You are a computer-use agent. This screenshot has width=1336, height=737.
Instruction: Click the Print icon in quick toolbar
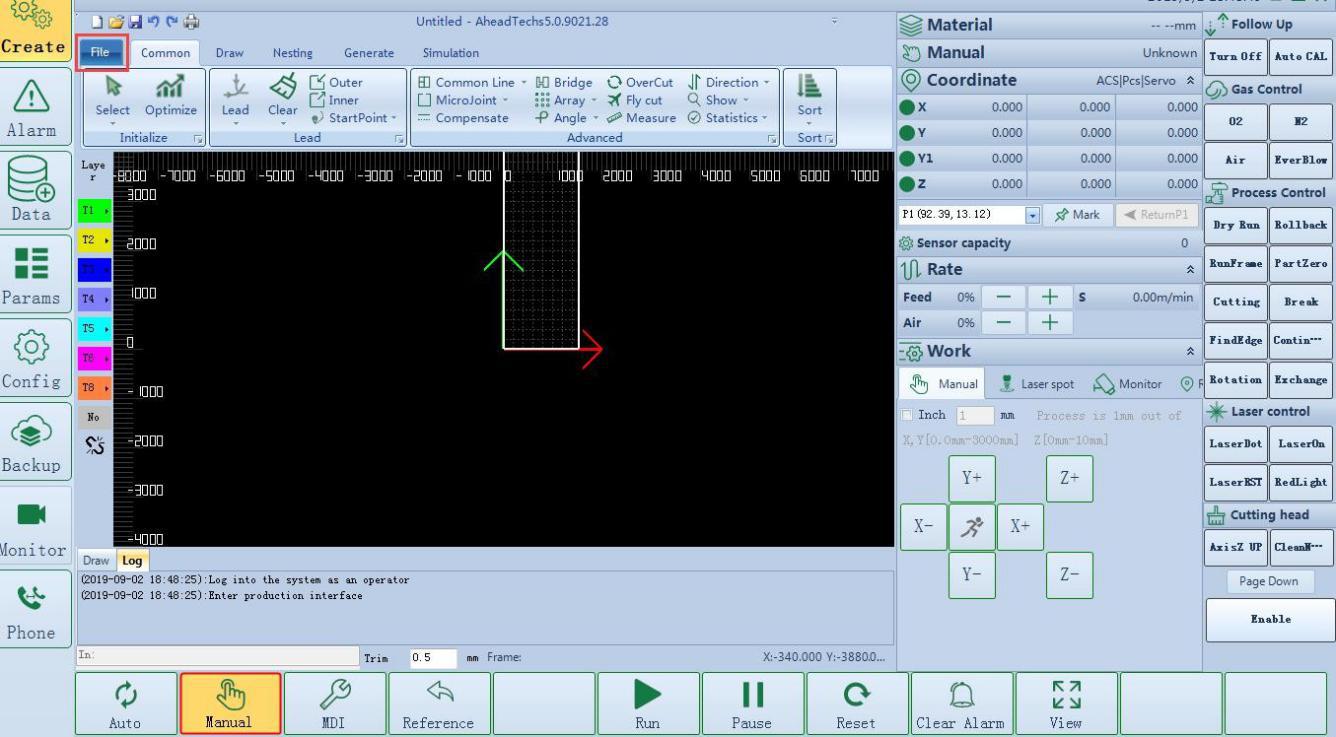(191, 21)
